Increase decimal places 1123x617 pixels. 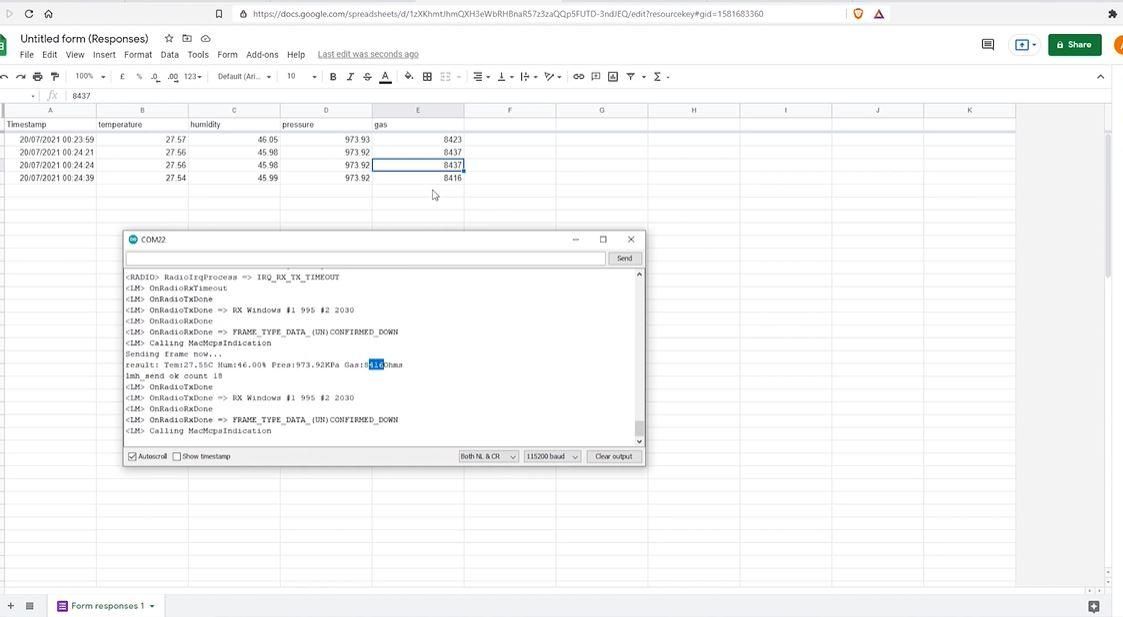(x=173, y=77)
